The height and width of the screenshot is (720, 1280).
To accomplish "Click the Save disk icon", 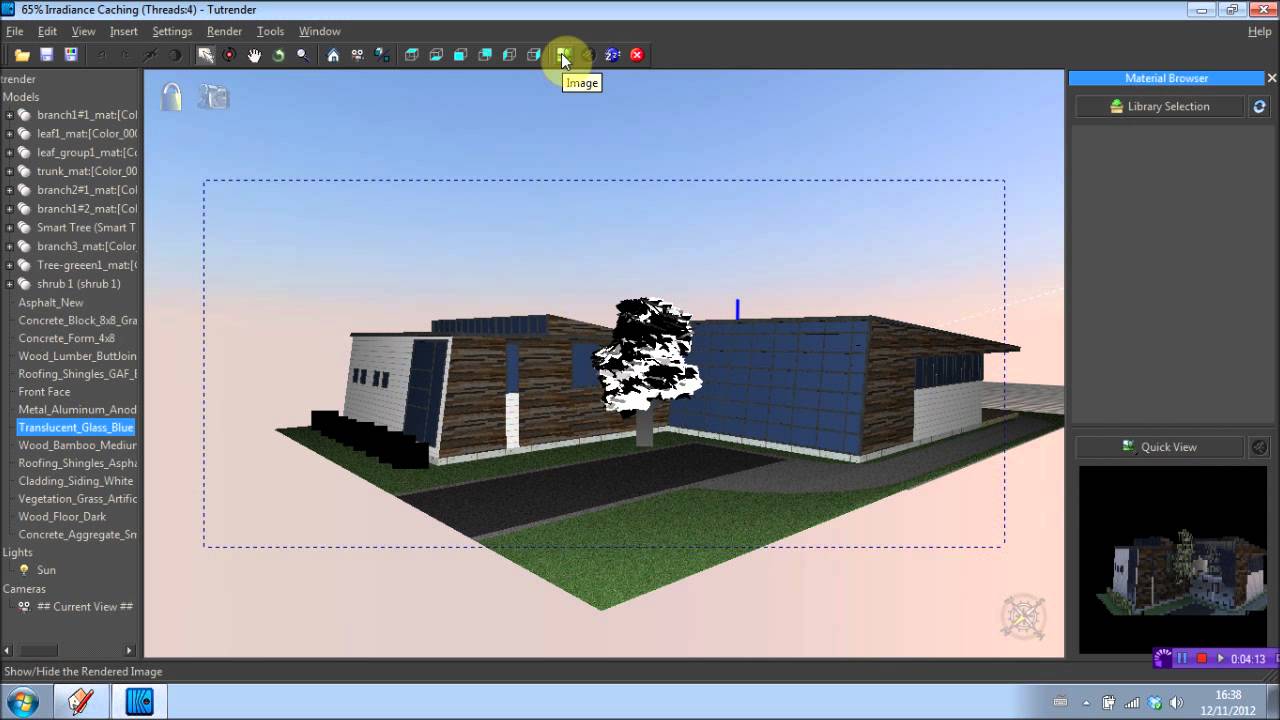I will (x=46, y=55).
